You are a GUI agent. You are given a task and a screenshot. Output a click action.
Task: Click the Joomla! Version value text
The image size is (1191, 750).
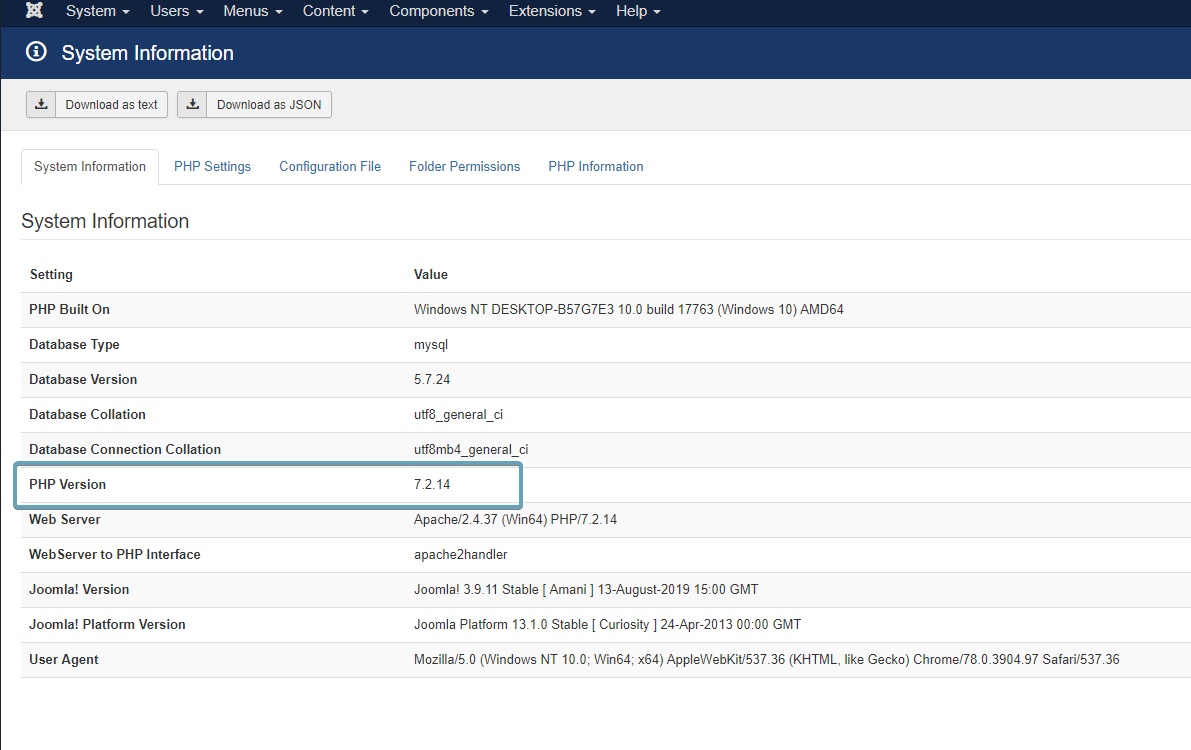(586, 590)
